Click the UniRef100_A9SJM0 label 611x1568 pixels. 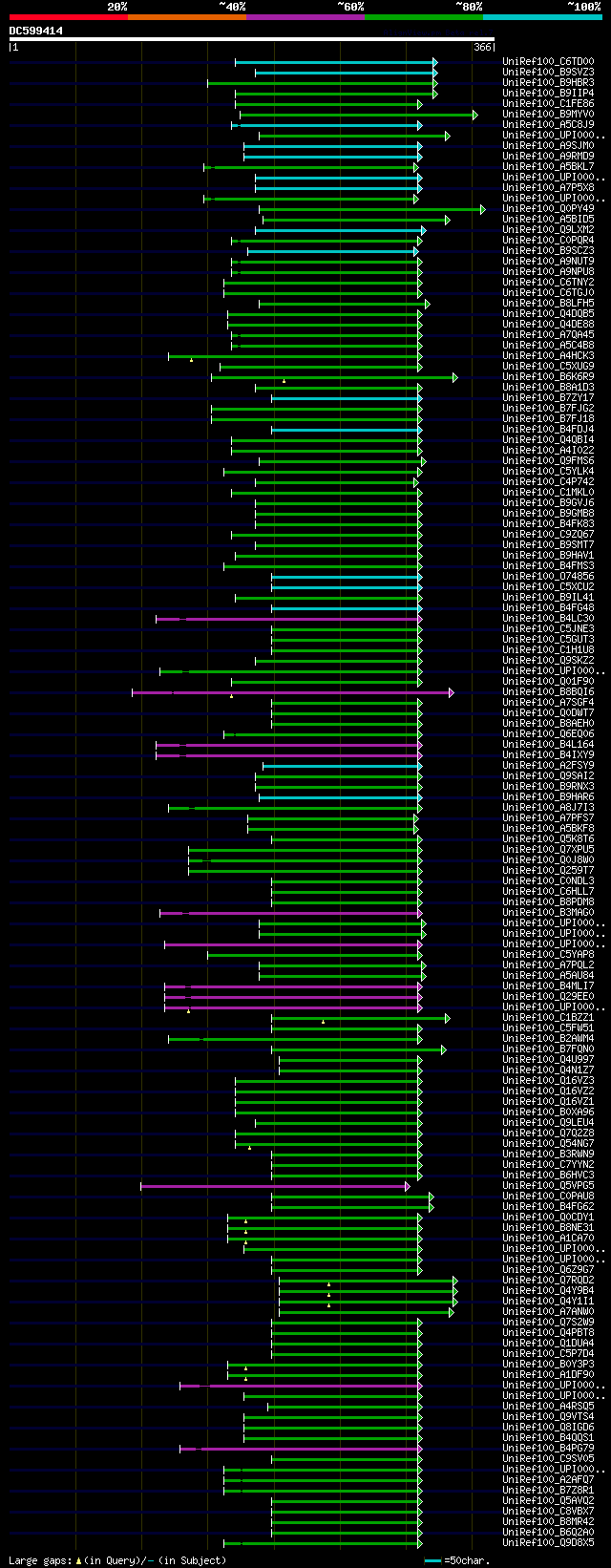pos(548,146)
